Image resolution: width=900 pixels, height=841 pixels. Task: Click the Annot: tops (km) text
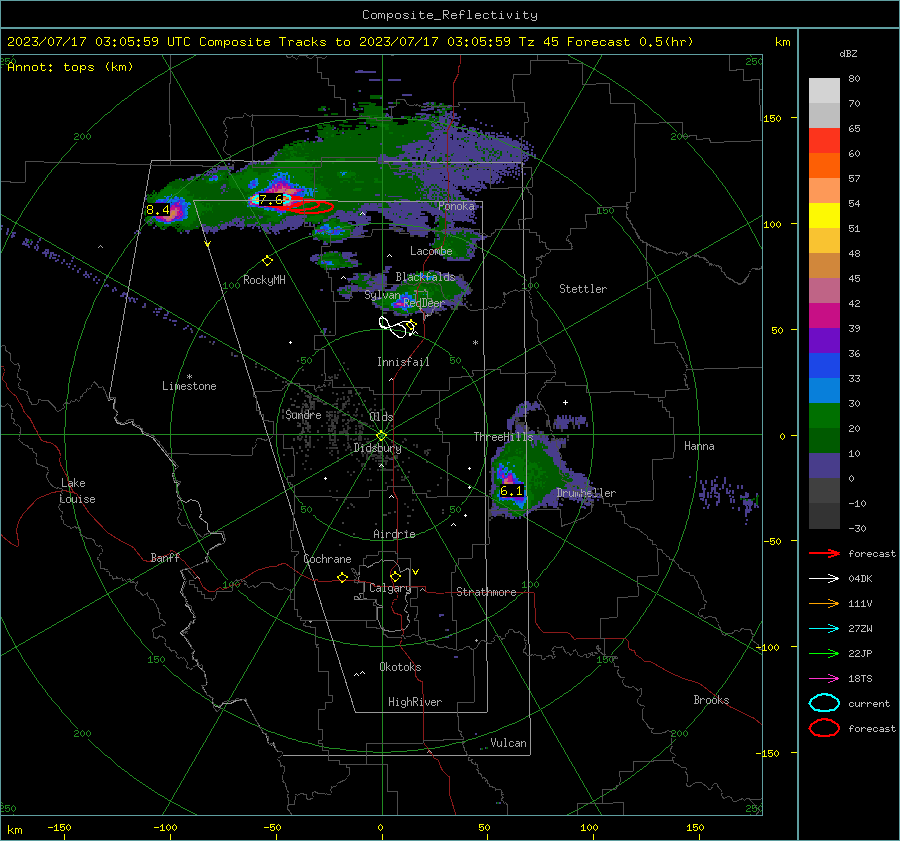[70, 67]
